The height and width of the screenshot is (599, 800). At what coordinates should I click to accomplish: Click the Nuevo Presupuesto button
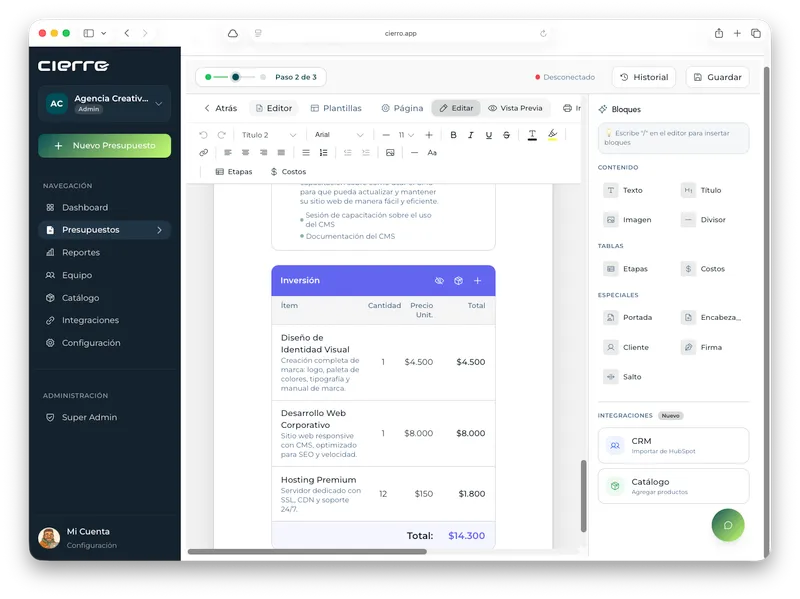pyautogui.click(x=105, y=146)
